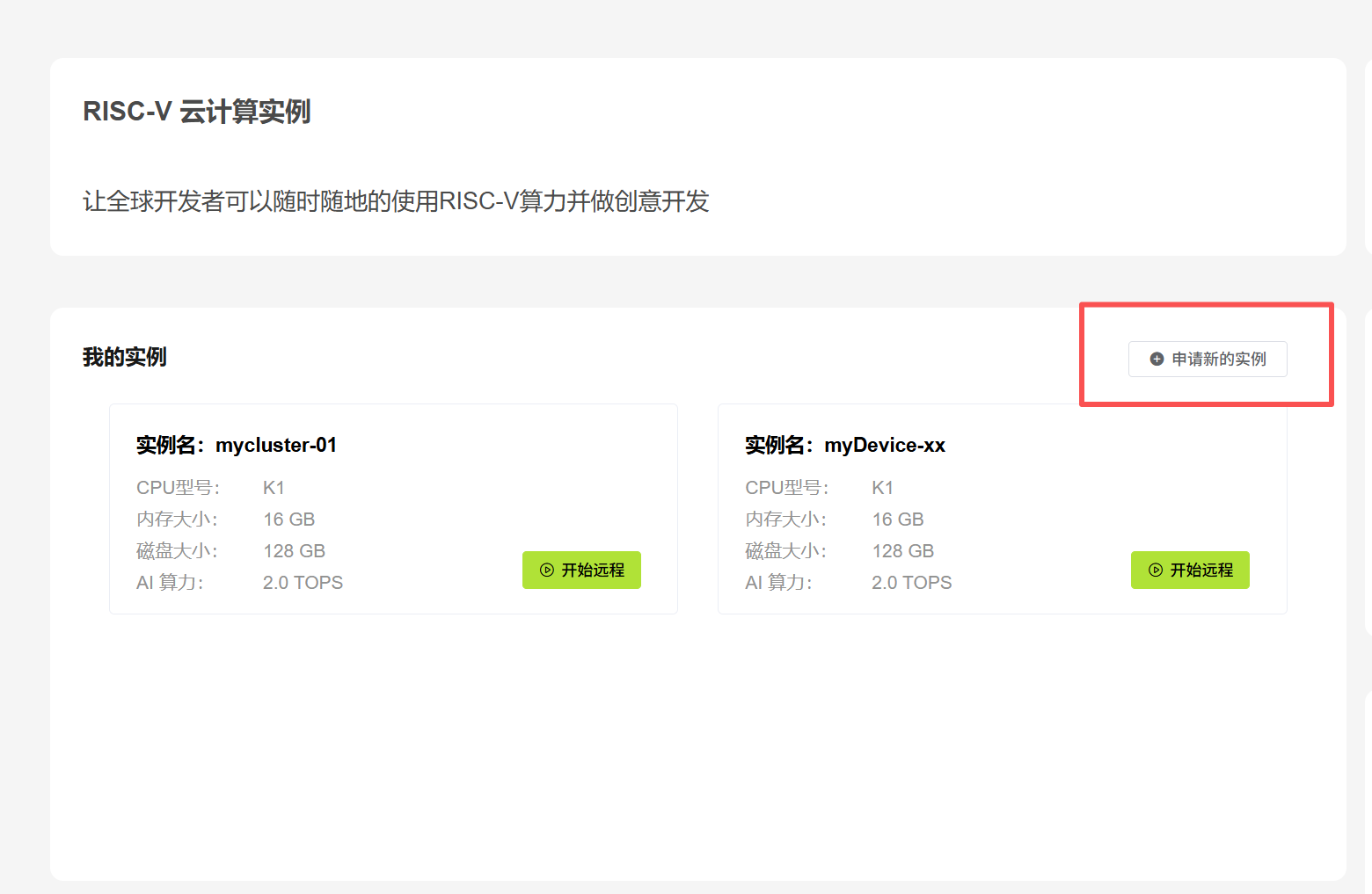This screenshot has width=1372, height=894.
Task: Click the 磁盘大小 label in myDevice-xx card
Action: point(785,551)
